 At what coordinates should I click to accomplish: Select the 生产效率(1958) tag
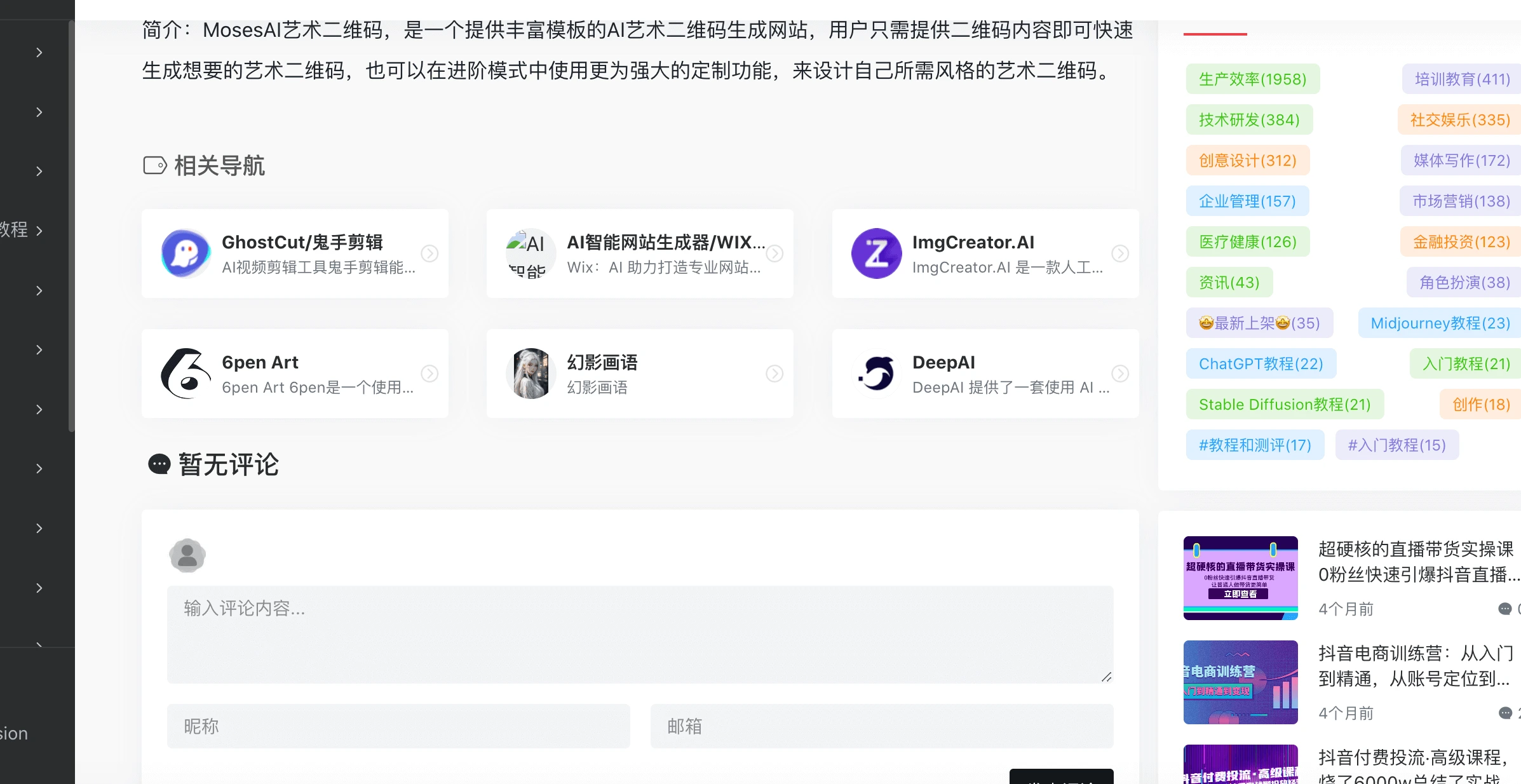point(1252,79)
